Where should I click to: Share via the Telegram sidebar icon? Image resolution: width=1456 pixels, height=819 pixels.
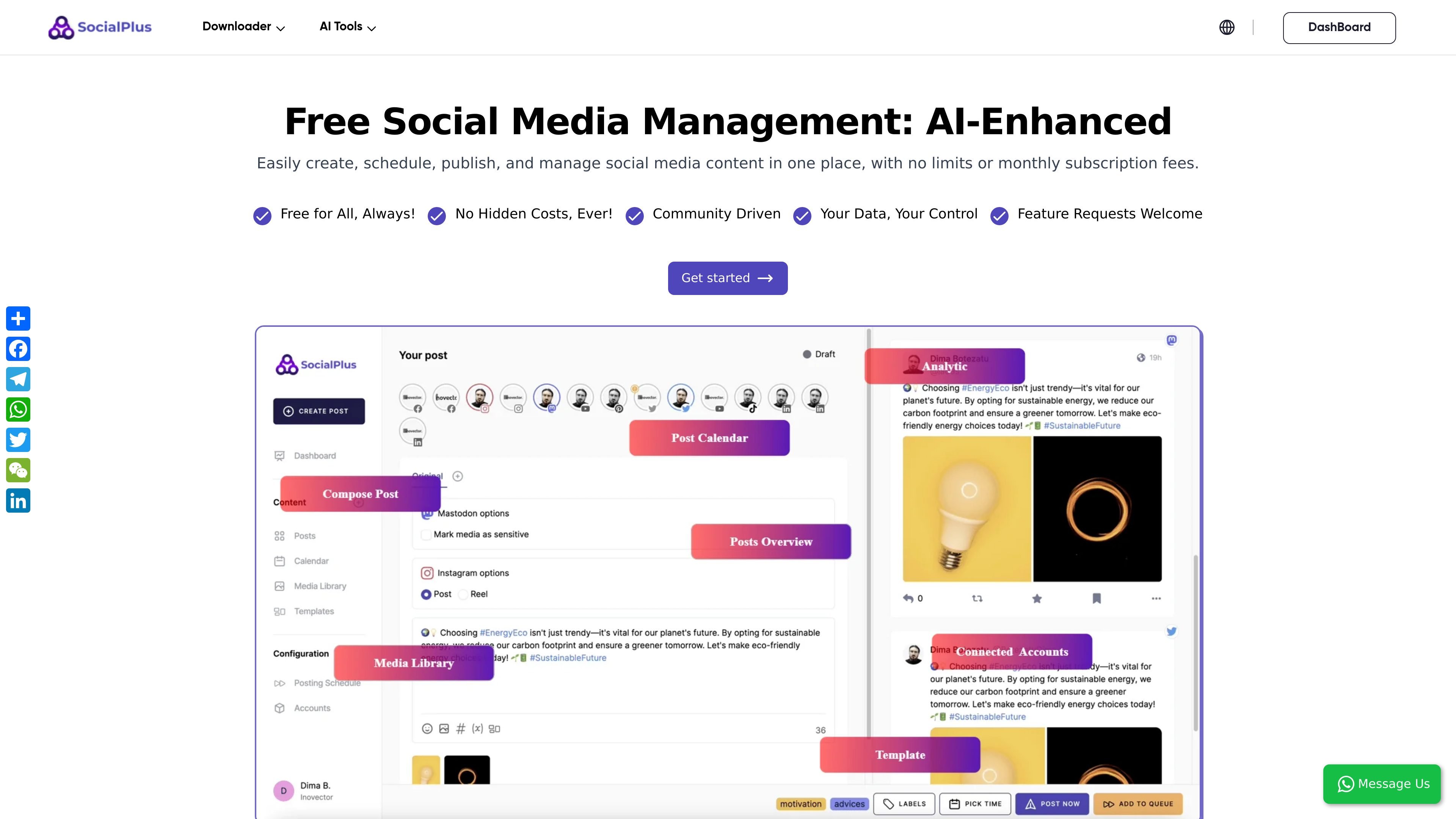[x=18, y=379]
